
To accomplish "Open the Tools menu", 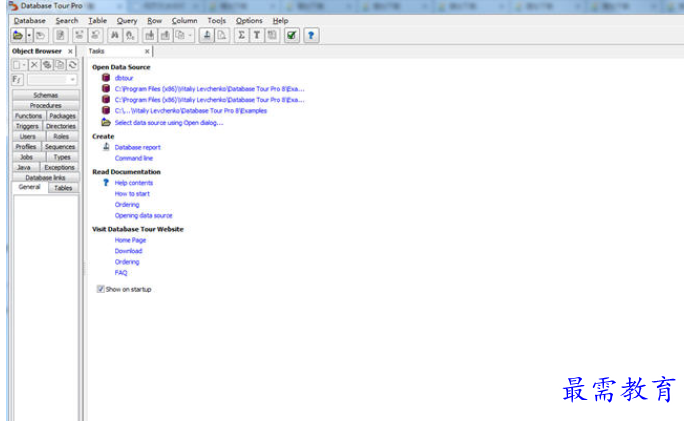I will click(216, 21).
